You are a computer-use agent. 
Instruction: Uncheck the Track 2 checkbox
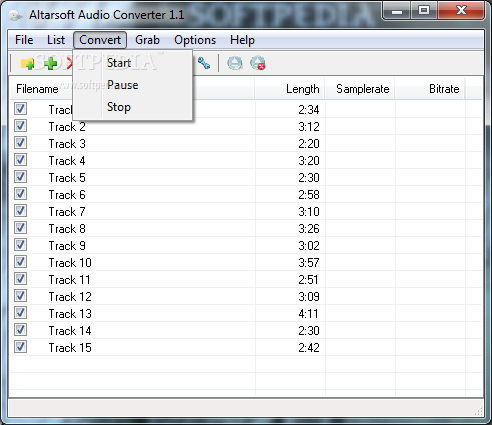click(x=20, y=126)
